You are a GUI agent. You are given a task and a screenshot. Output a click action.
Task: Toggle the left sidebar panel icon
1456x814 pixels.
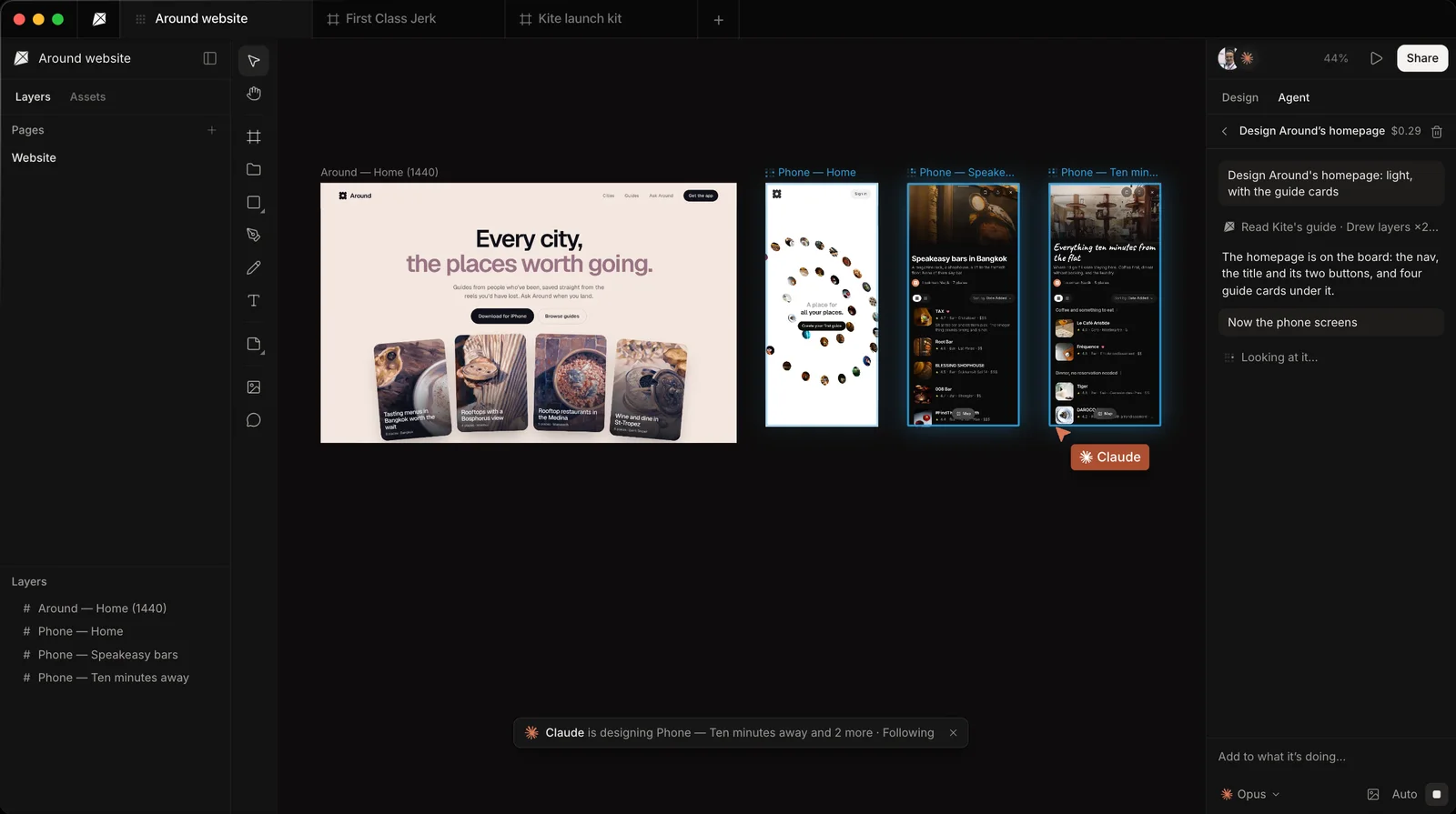tap(210, 58)
